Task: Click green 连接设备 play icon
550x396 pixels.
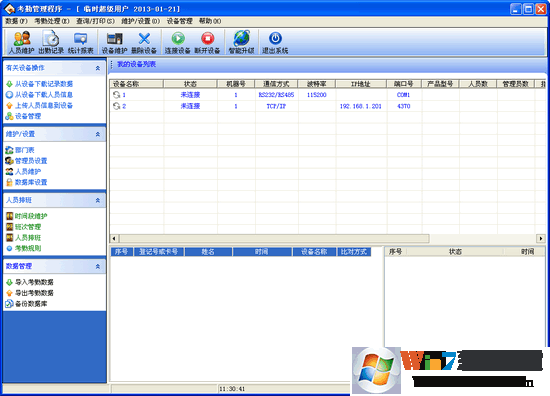Action: 178,38
